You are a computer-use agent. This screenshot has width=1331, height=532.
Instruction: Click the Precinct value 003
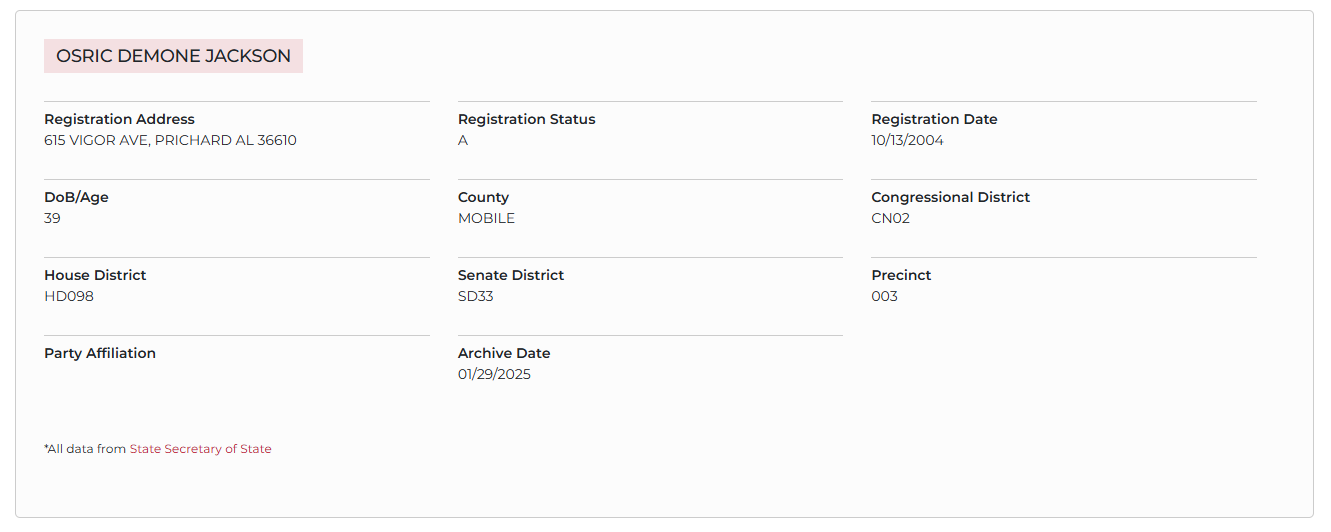884,296
